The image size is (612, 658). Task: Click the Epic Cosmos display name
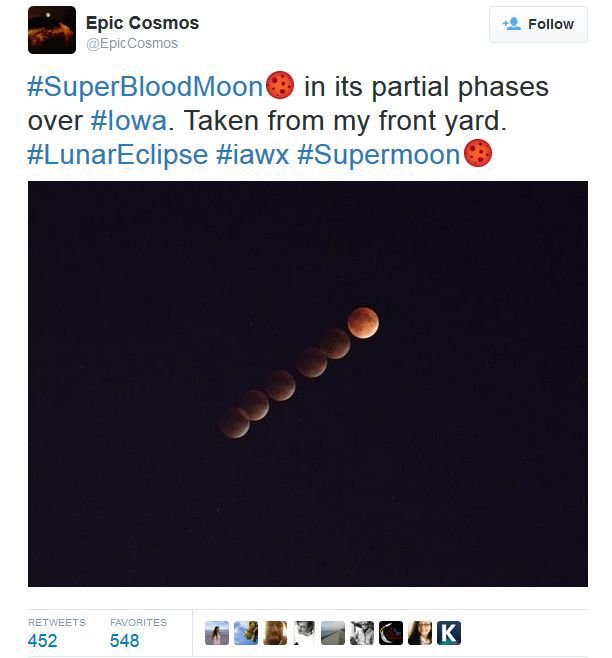tap(142, 22)
